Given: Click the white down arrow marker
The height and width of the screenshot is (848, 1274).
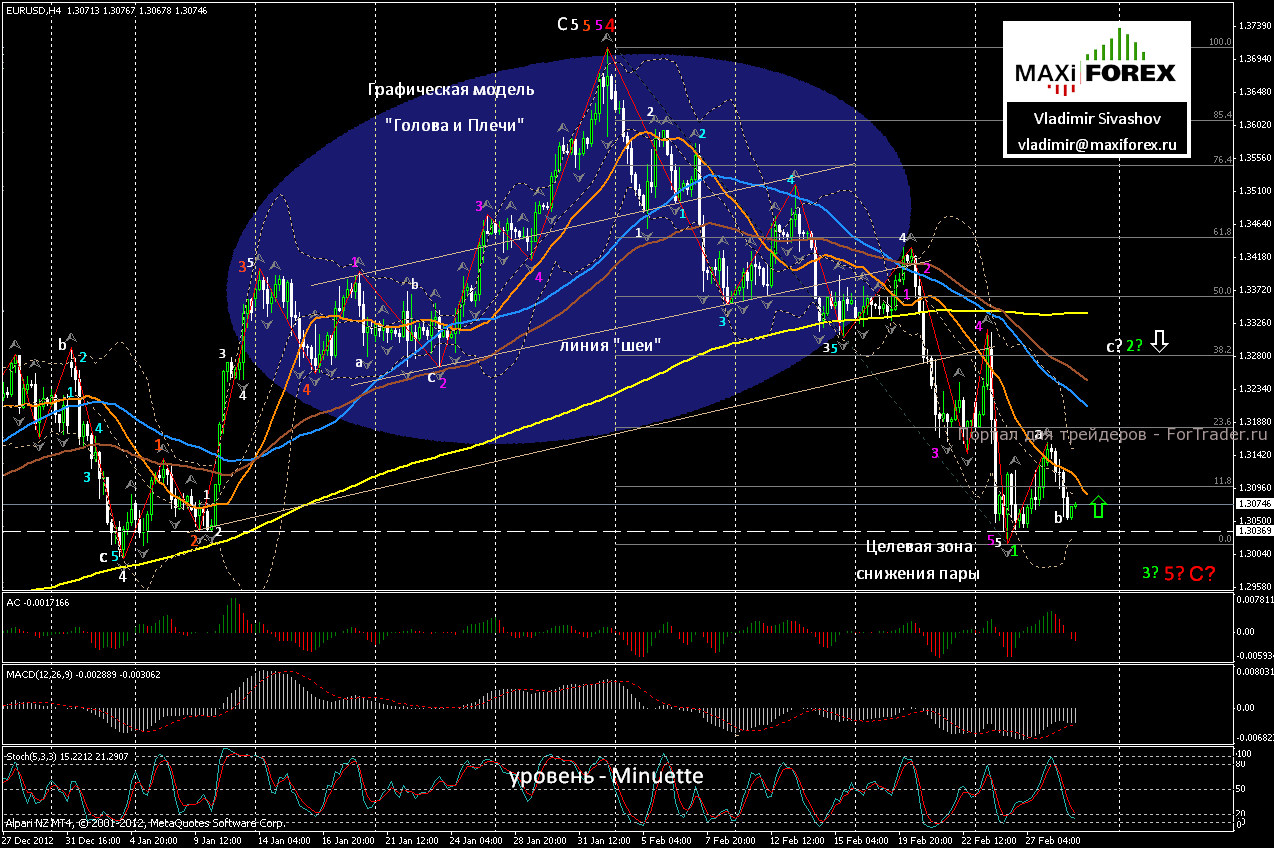Looking at the screenshot, I should (1159, 343).
